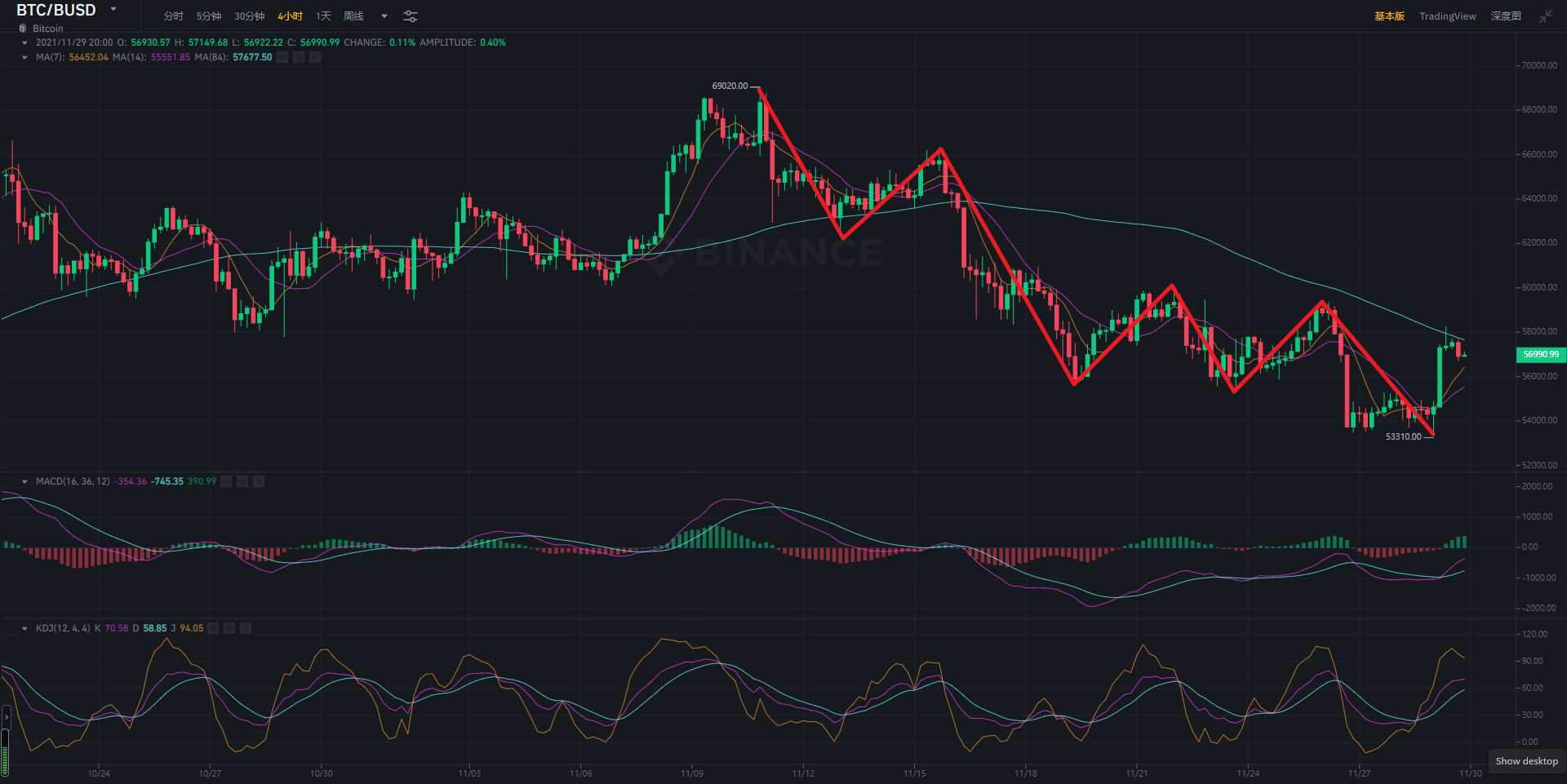1567x784 pixels.
Task: Hide the KDJ indicator using eye icon
Action: click(213, 628)
